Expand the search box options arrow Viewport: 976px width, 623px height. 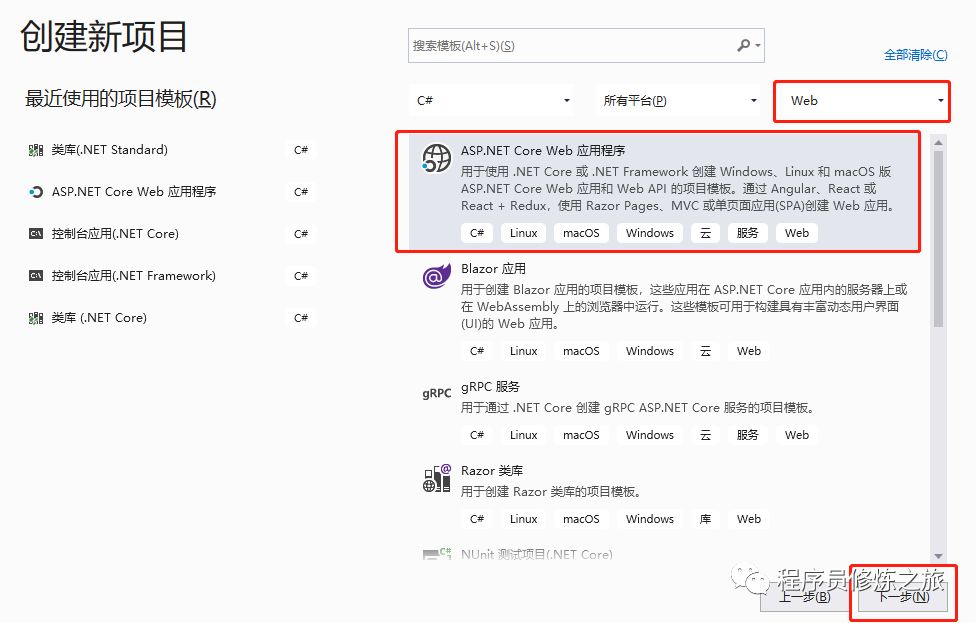tap(758, 45)
